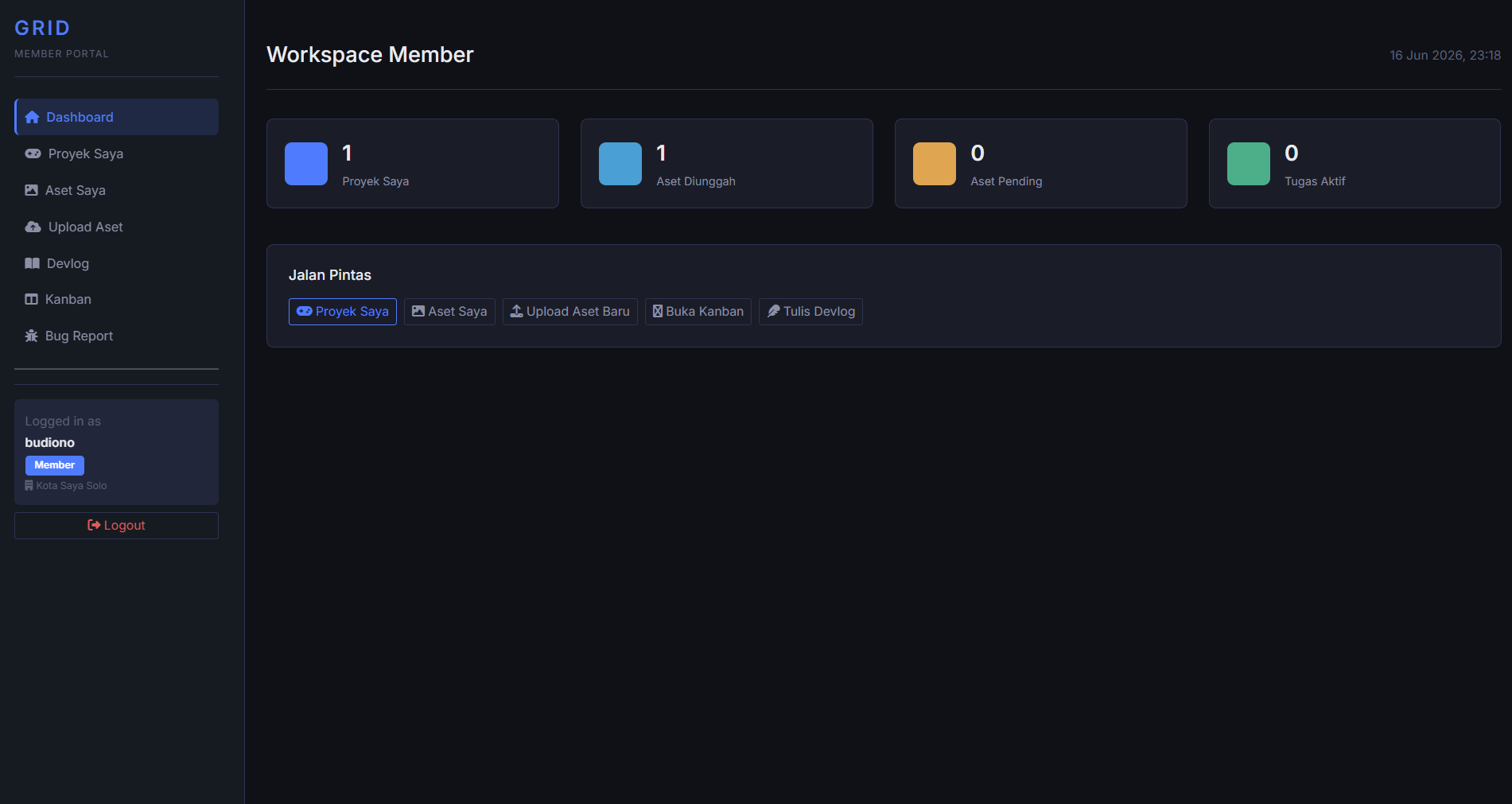Click the light blue Aset Diunggah stat icon
The height and width of the screenshot is (804, 1512).
point(620,164)
